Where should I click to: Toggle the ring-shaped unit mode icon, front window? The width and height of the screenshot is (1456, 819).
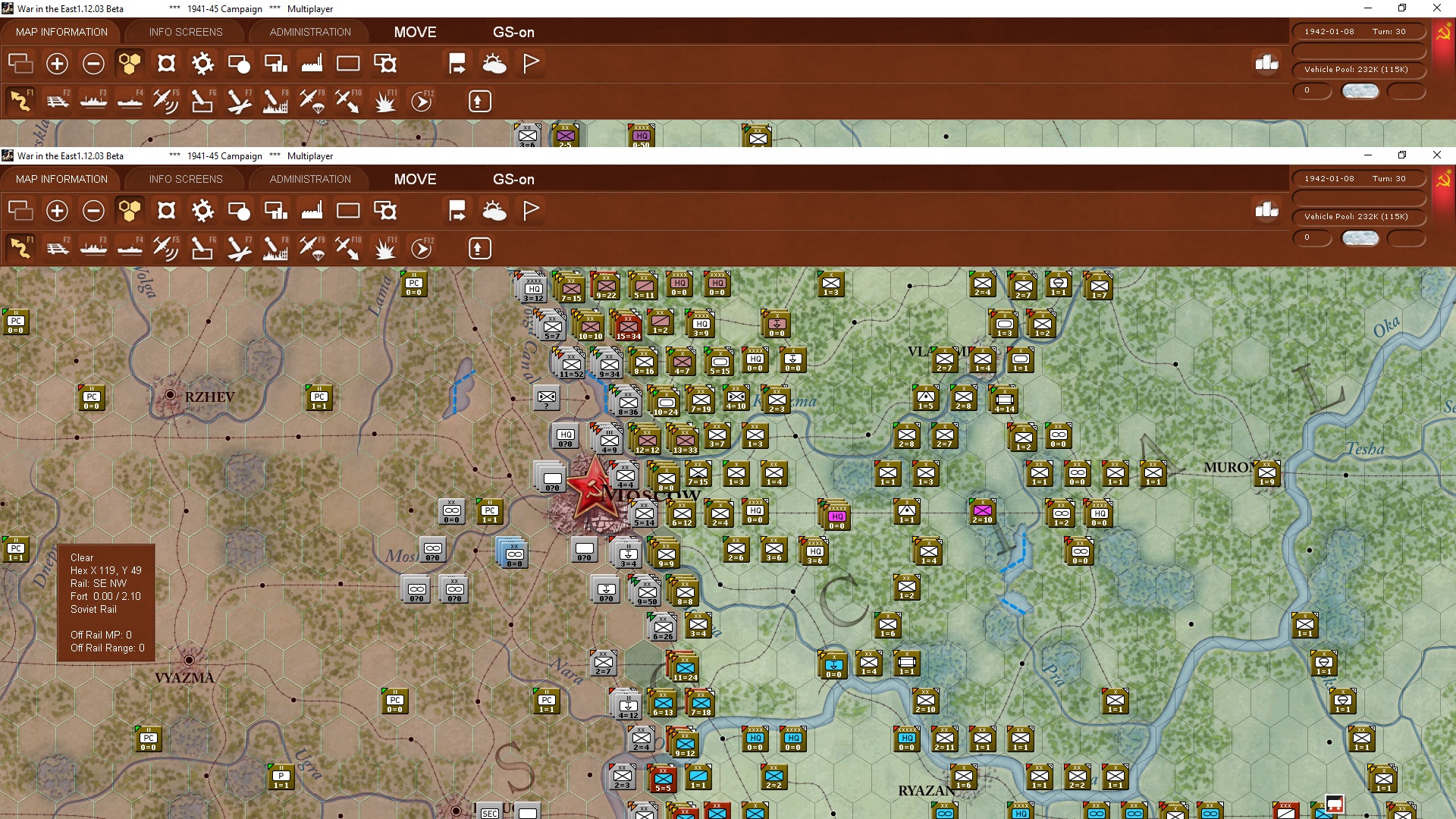[166, 211]
